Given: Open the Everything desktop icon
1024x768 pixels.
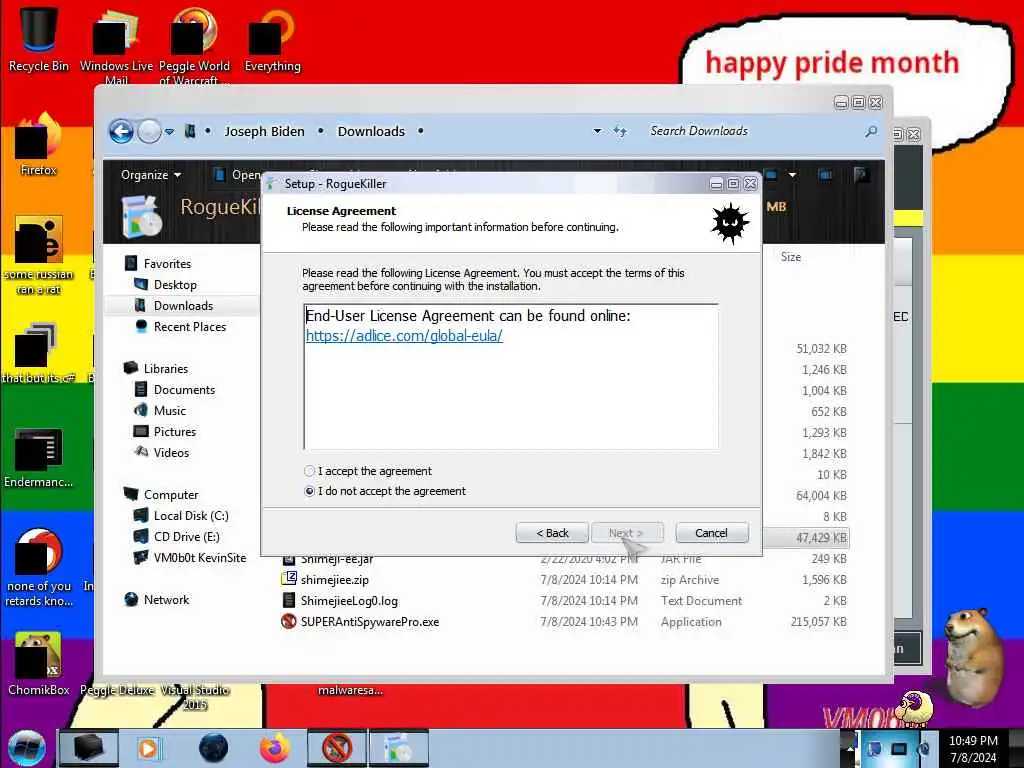Looking at the screenshot, I should point(272,38).
